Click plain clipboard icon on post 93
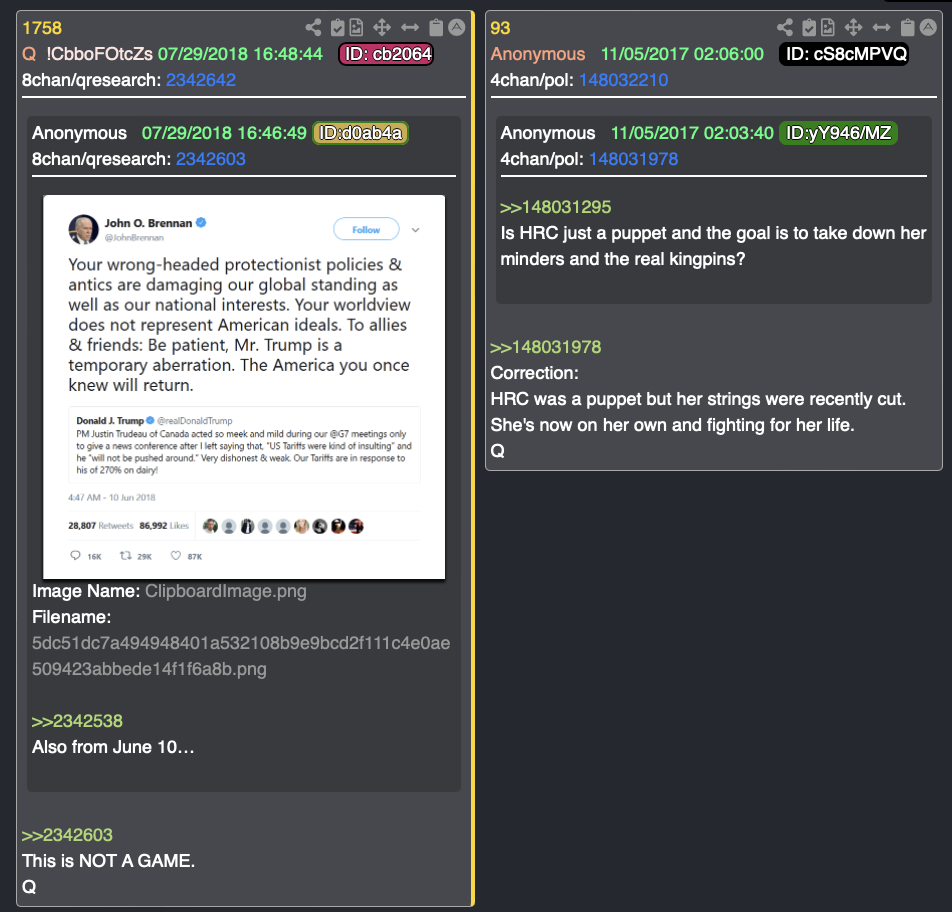This screenshot has width=952, height=912. 907,27
